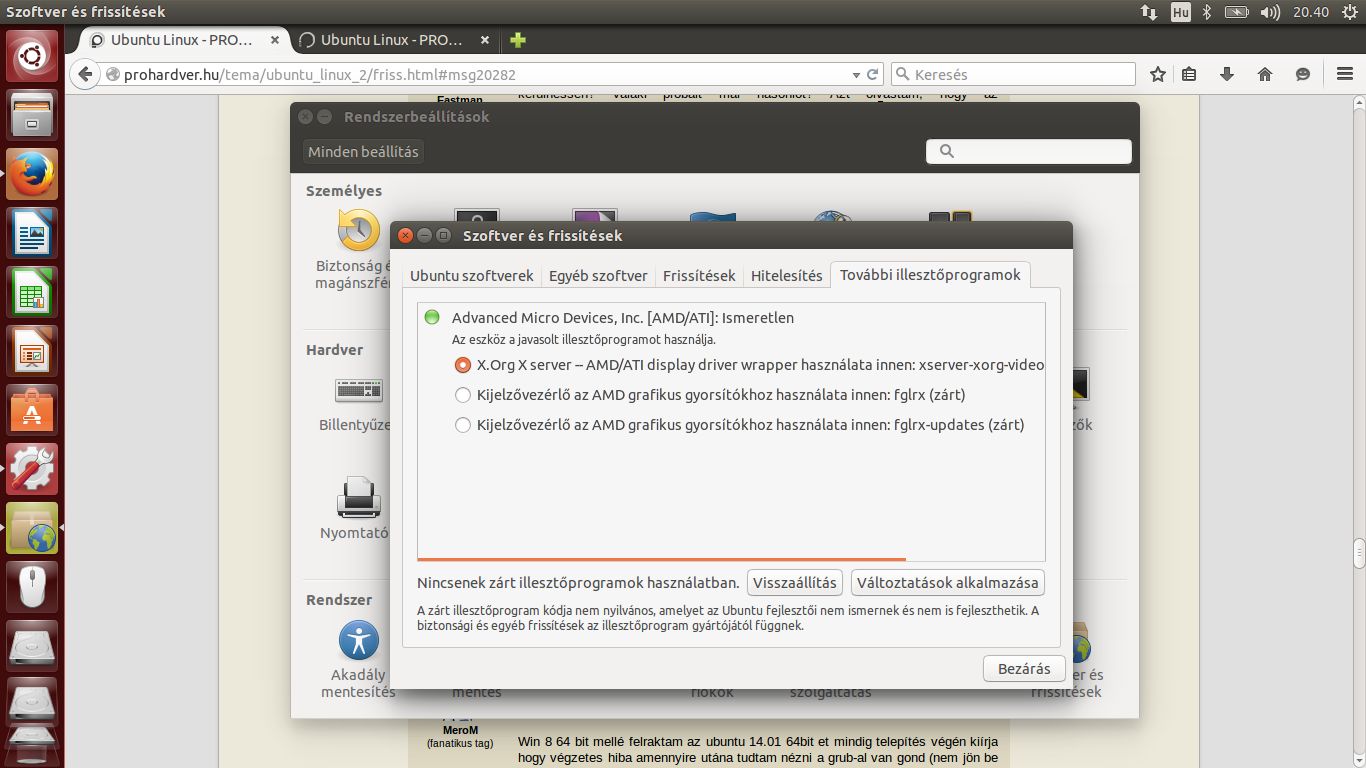Select the fglrx (zárt) driver radio button

point(462,395)
